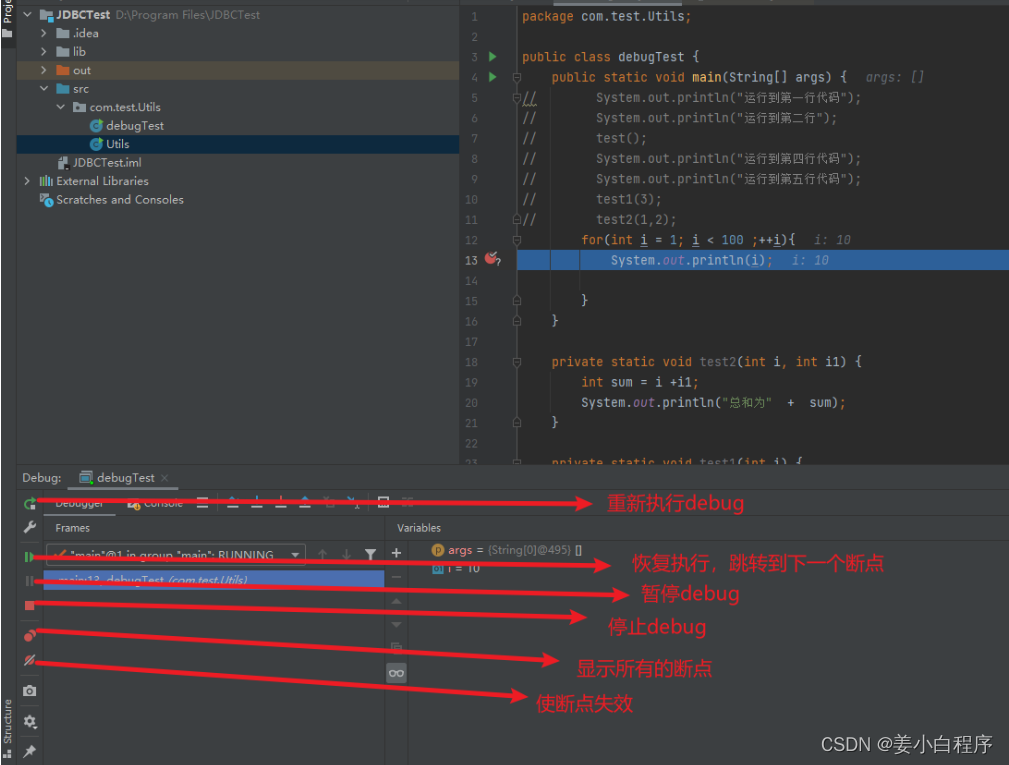Open debugger layout settings with the wrench icon
Viewport: 1009px width, 765px height.
[x=29, y=526]
